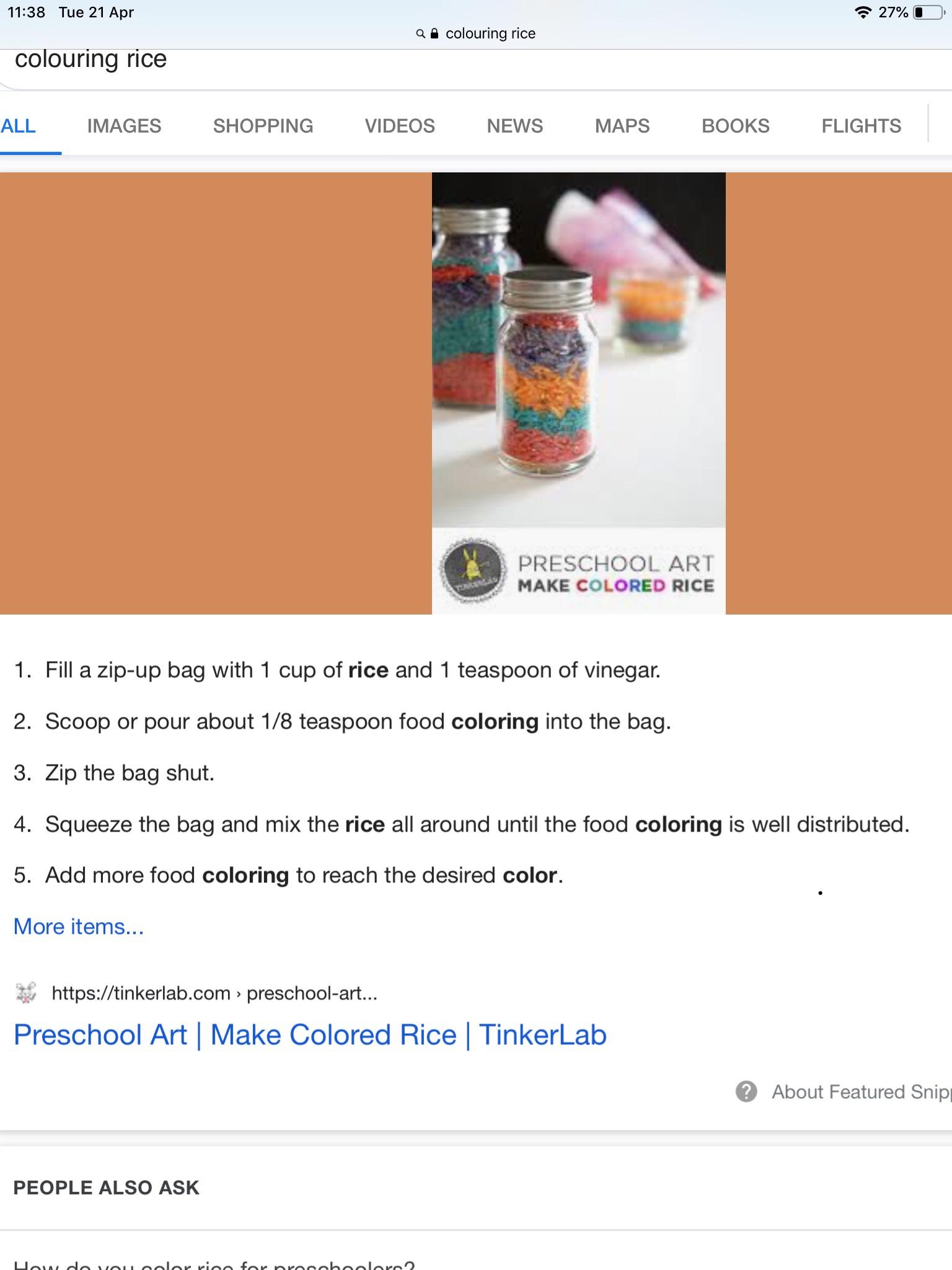Open the BOOKS tab
952x1270 pixels.
(x=736, y=126)
